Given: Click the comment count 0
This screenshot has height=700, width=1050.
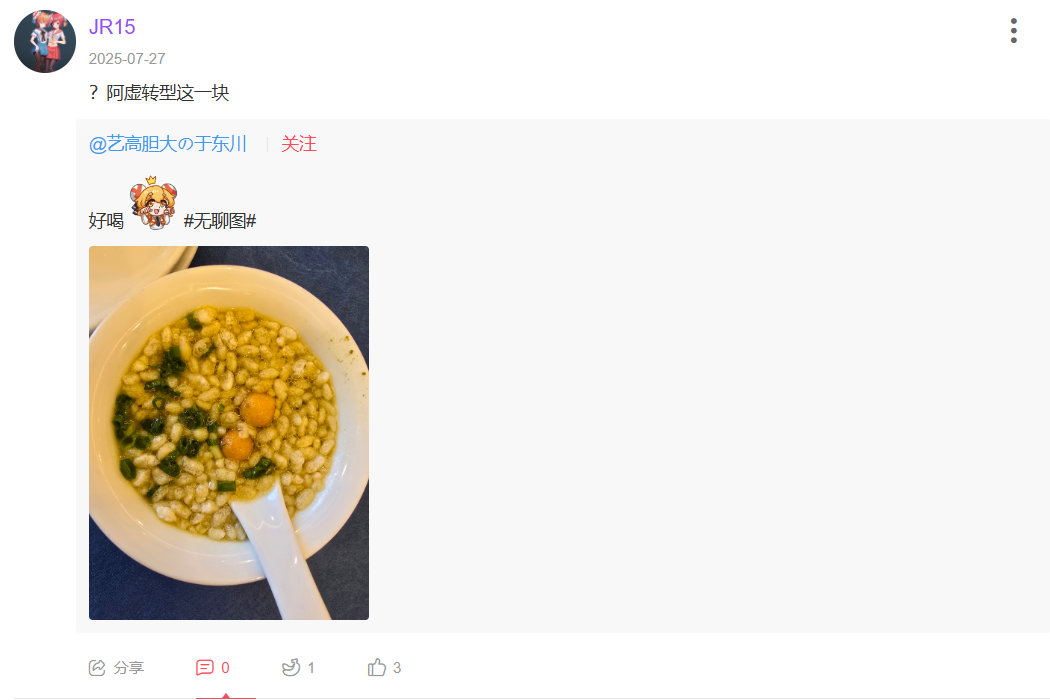Looking at the screenshot, I should coord(225,668).
